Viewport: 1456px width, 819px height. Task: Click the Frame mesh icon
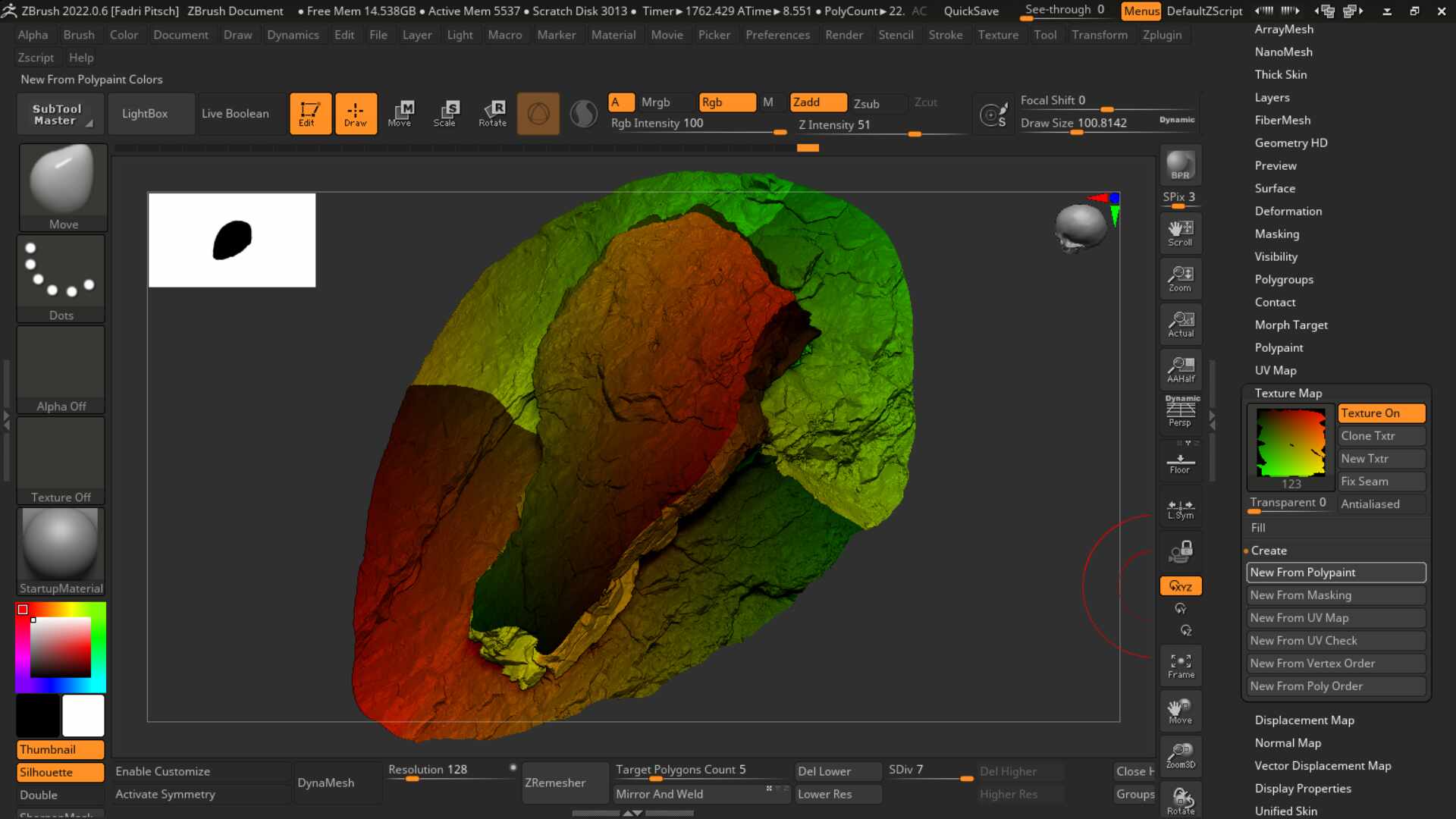click(x=1180, y=666)
